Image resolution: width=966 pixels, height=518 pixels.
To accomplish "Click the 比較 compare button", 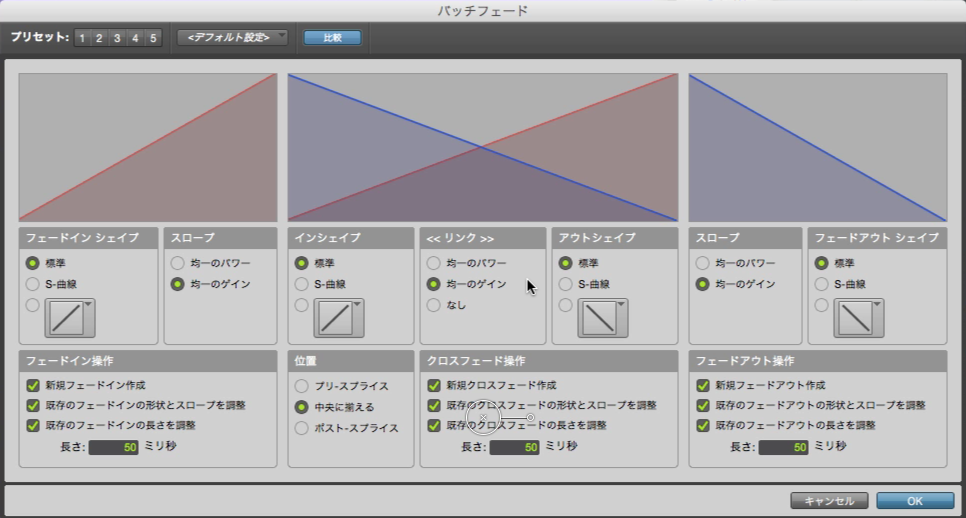I will pos(333,38).
